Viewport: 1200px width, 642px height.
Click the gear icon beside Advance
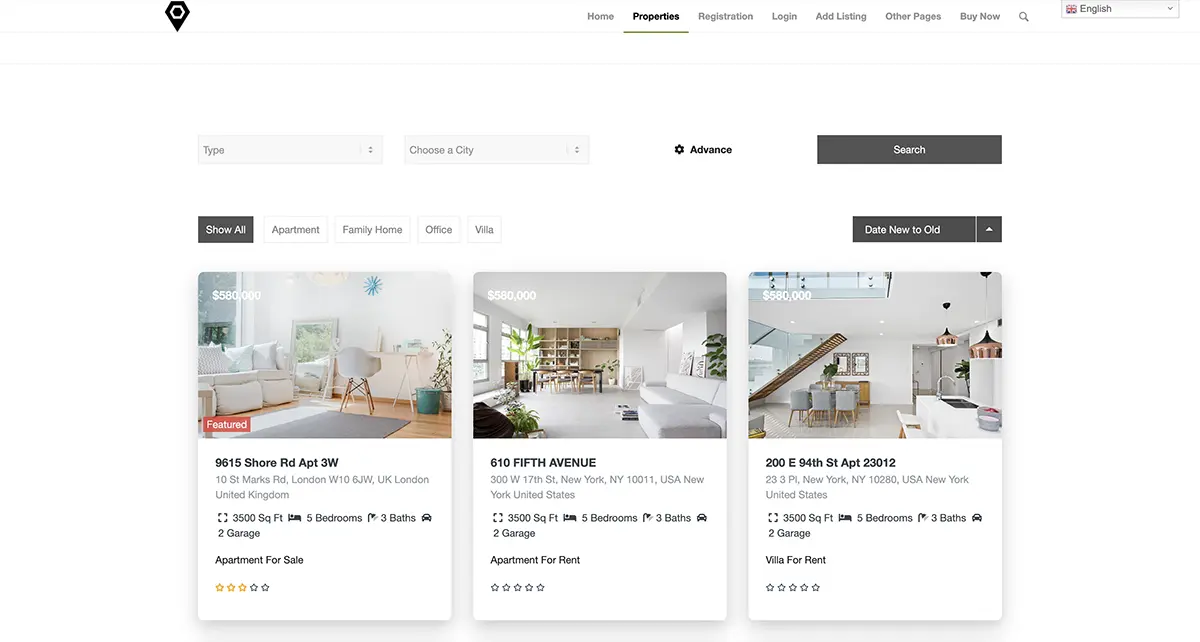click(x=680, y=150)
